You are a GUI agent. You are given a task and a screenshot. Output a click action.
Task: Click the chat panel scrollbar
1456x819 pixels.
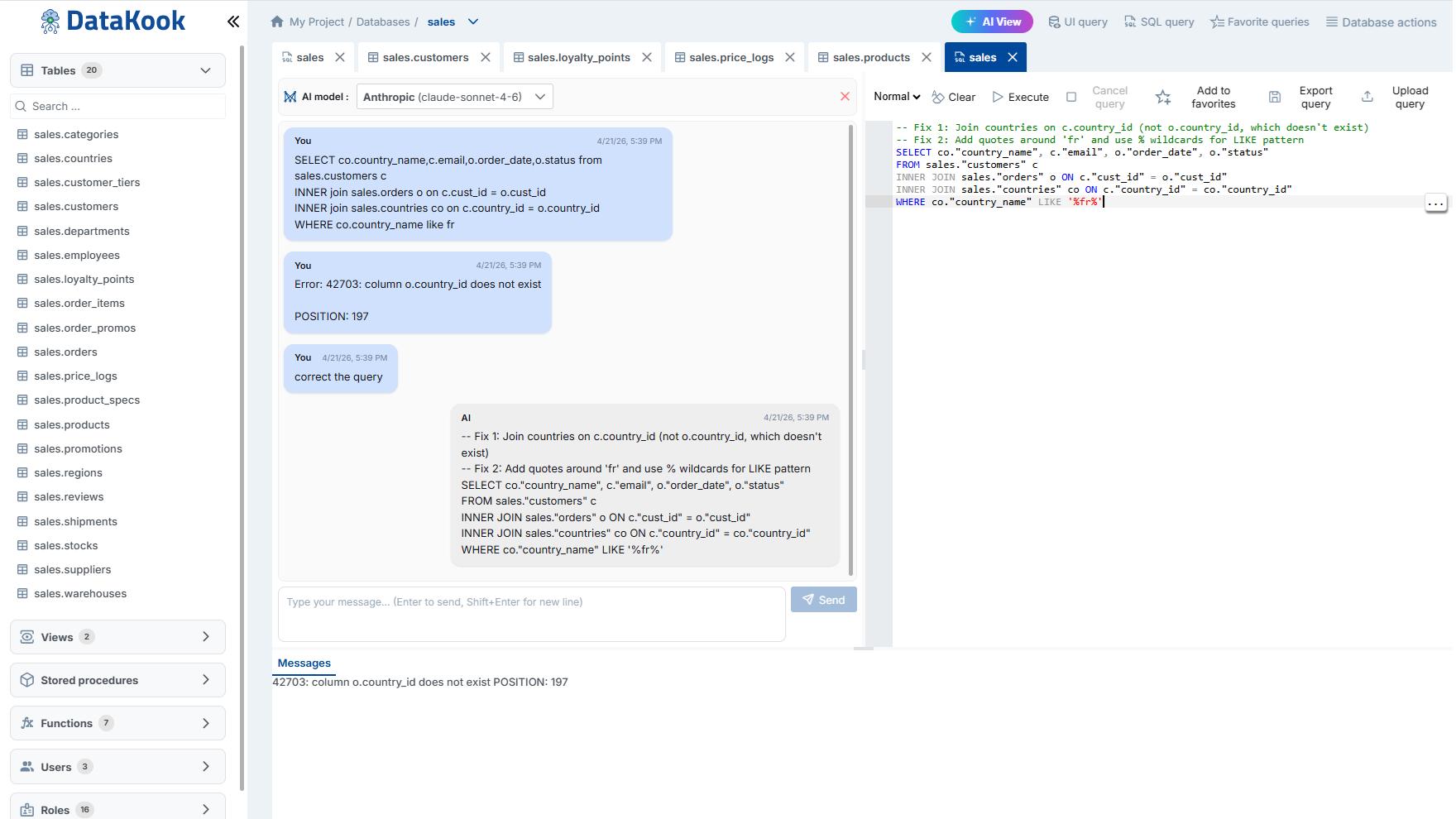click(851, 349)
